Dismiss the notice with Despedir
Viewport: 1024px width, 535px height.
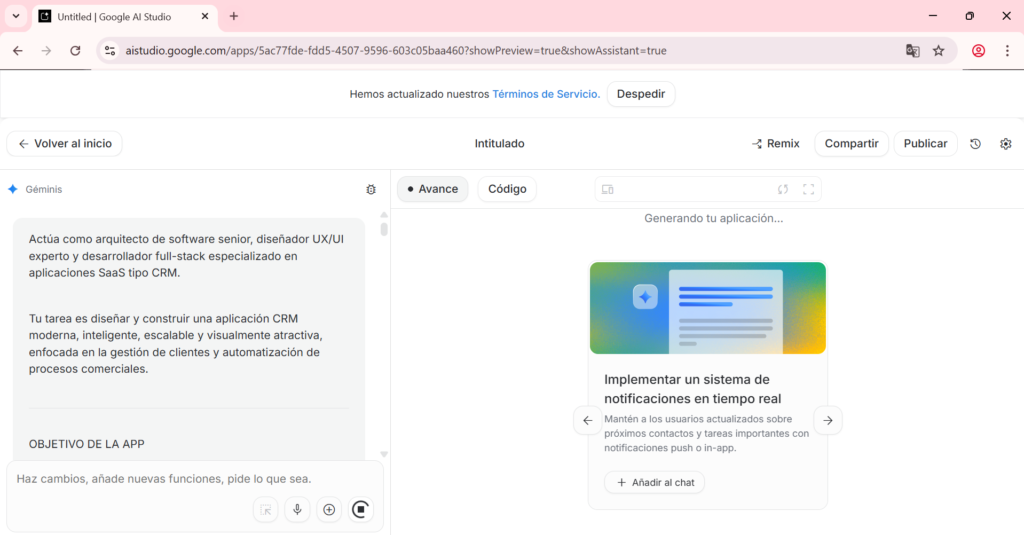tap(641, 94)
